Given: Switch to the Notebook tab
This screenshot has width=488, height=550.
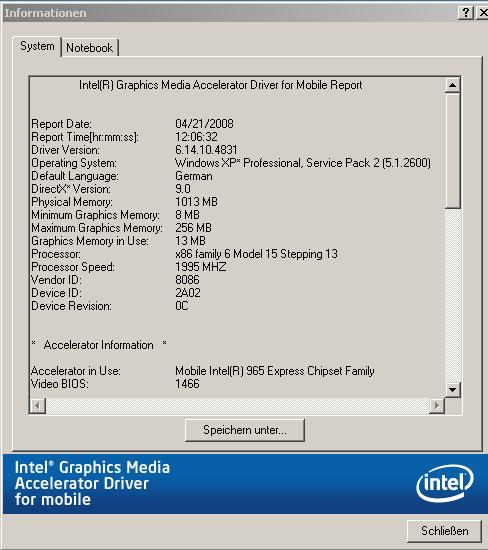Looking at the screenshot, I should click(89, 48).
